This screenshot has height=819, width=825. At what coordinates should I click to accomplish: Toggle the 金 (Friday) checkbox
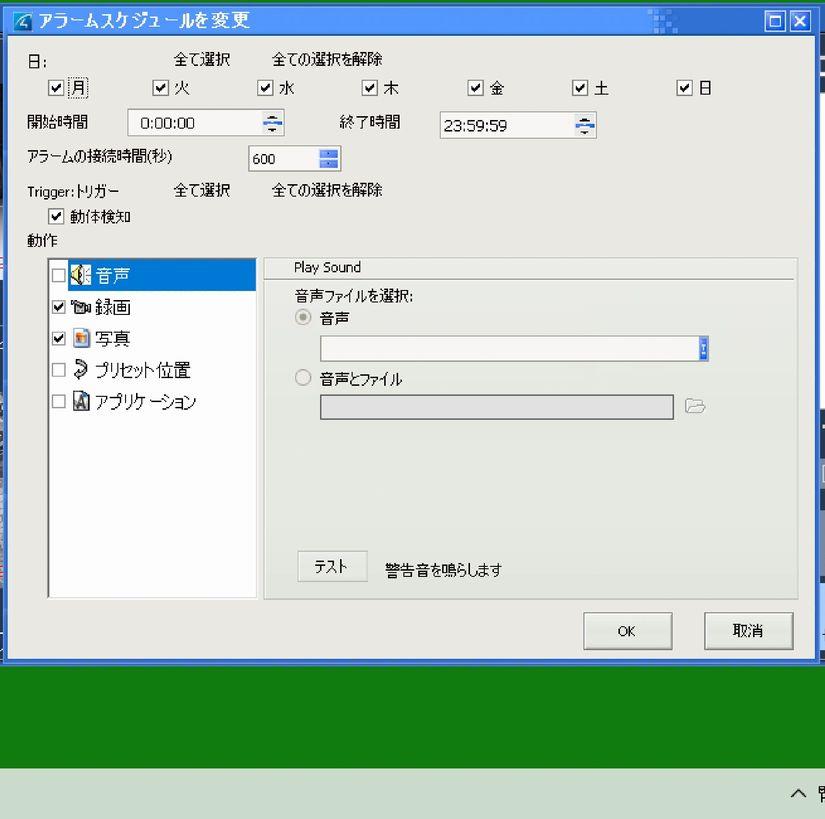tap(475, 87)
